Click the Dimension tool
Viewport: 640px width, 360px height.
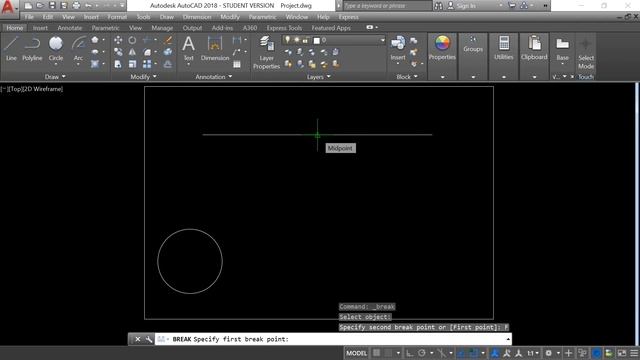coord(215,48)
